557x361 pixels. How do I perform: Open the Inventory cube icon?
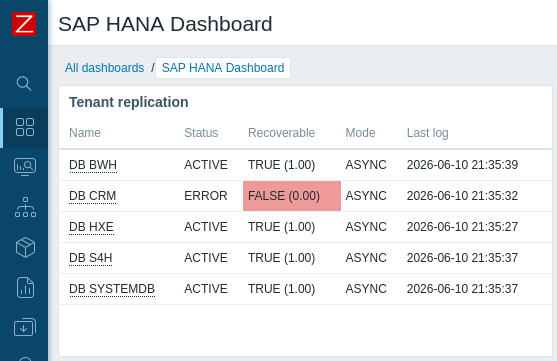[x=25, y=247]
